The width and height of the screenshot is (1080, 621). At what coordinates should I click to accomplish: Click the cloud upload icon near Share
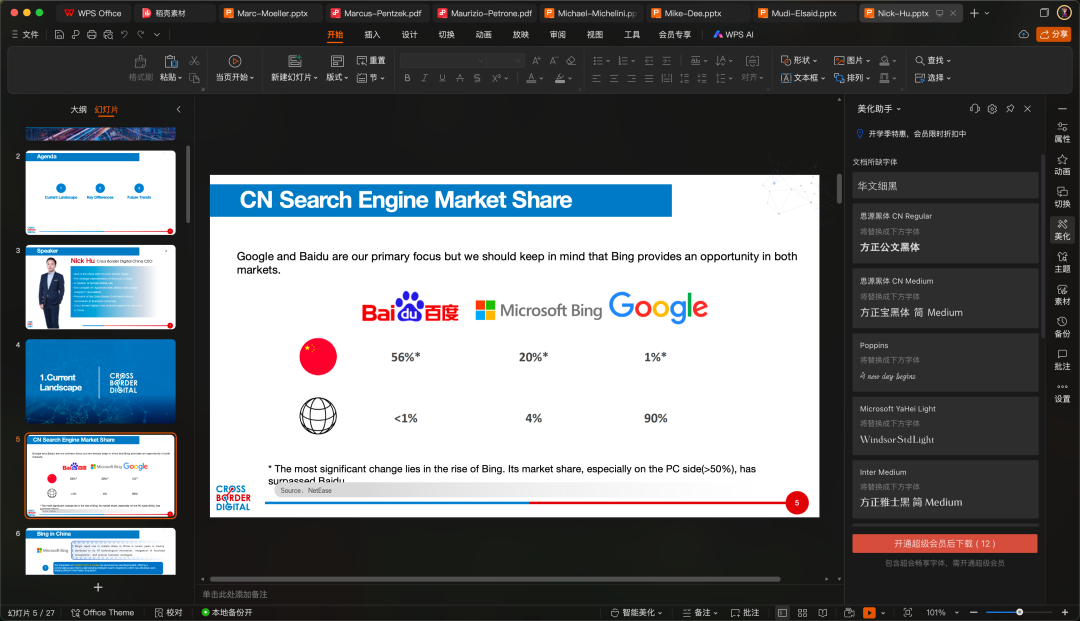click(1024, 34)
